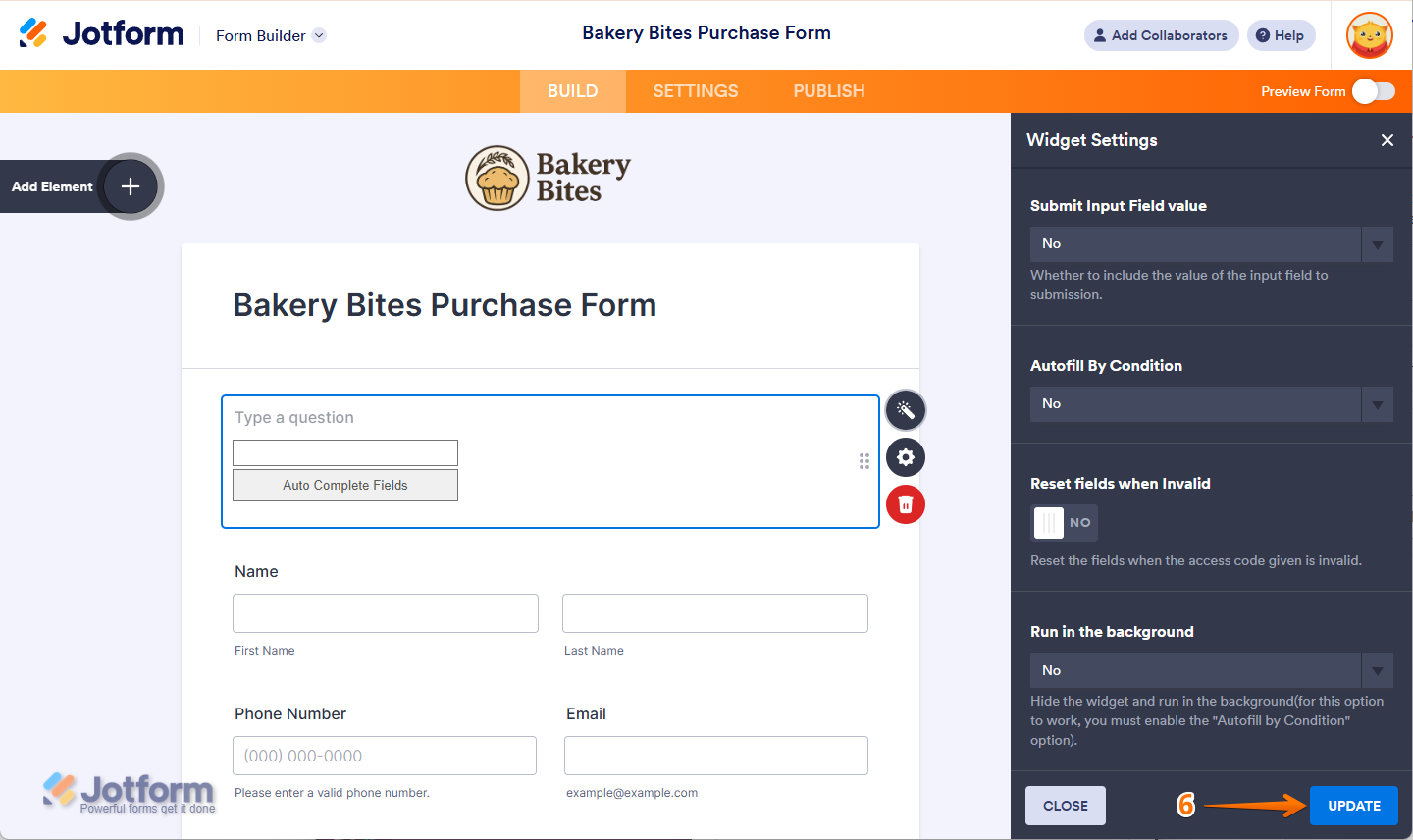Open Autofill By Condition dropdown
This screenshot has height=840, width=1413.
(x=1211, y=404)
